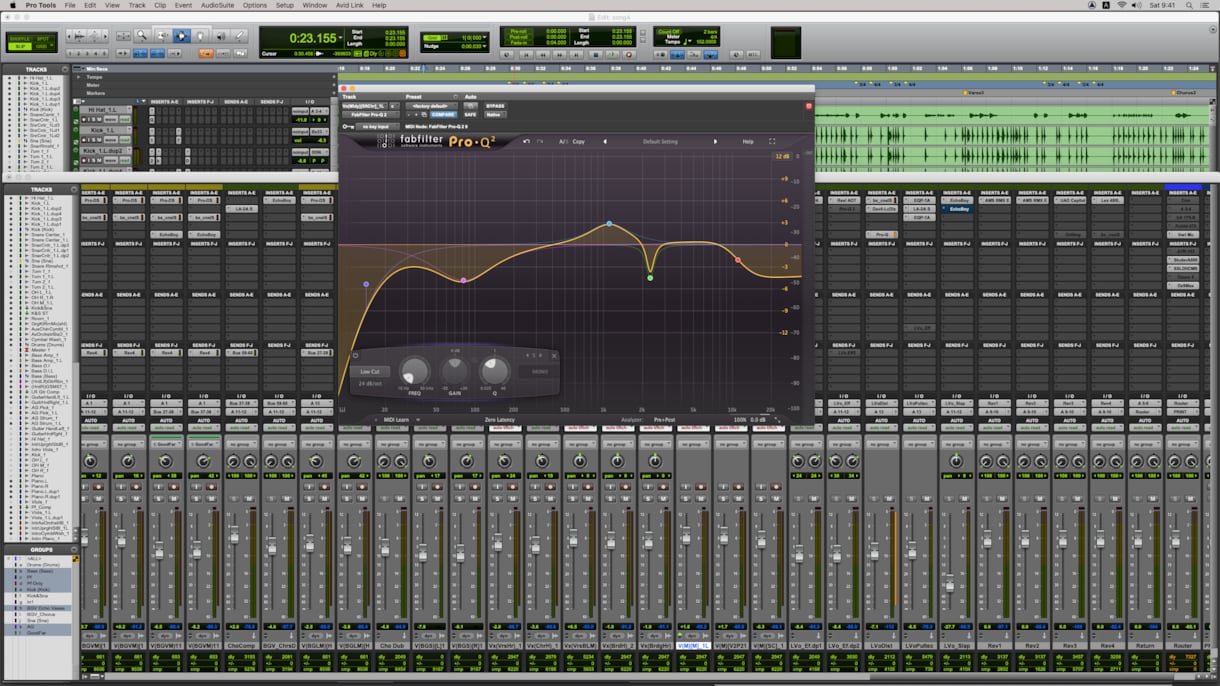Click the record button in the transport
This screenshot has width=1220, height=686.
pos(629,54)
